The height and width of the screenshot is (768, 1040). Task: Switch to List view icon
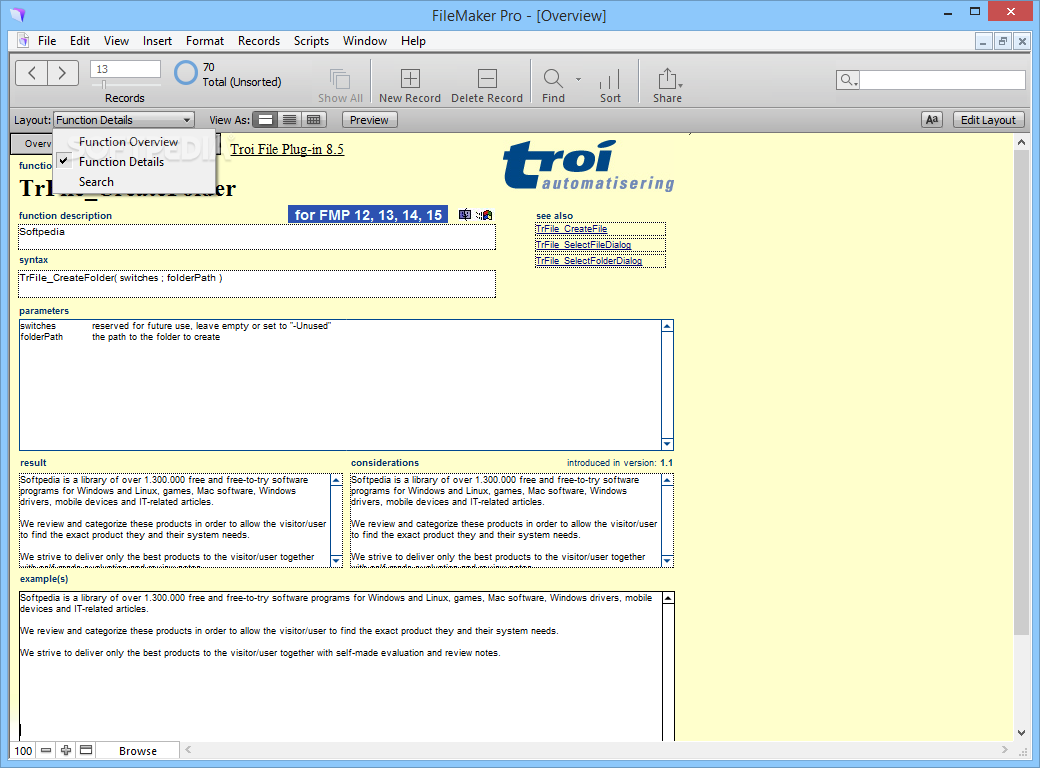289,120
